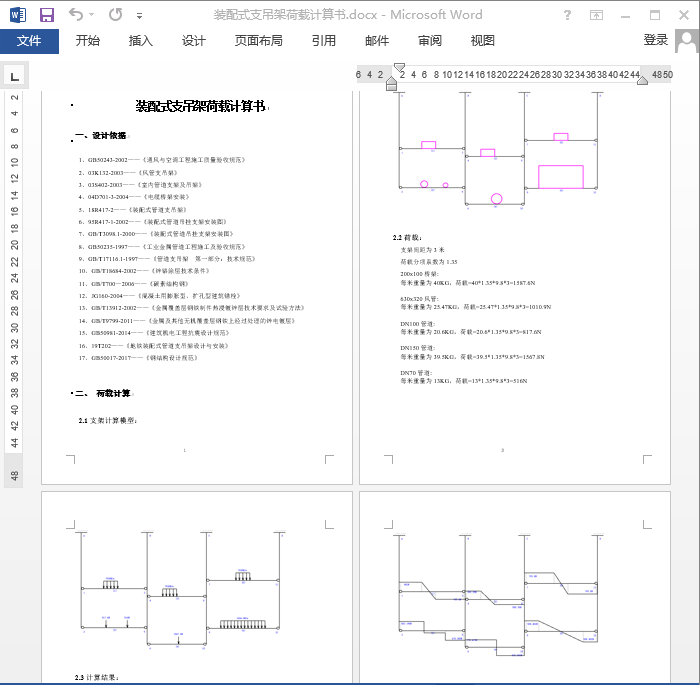
Task: Click the document title 装配式支吊架荷载计算书
Action: pyautogui.click(x=200, y=106)
